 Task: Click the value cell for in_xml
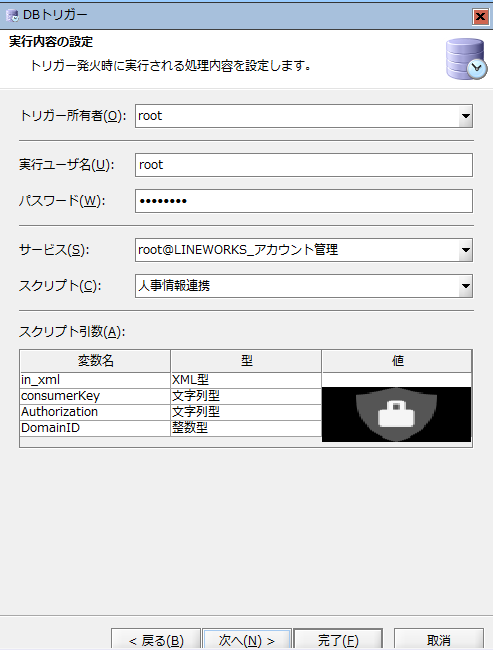tap(396, 380)
